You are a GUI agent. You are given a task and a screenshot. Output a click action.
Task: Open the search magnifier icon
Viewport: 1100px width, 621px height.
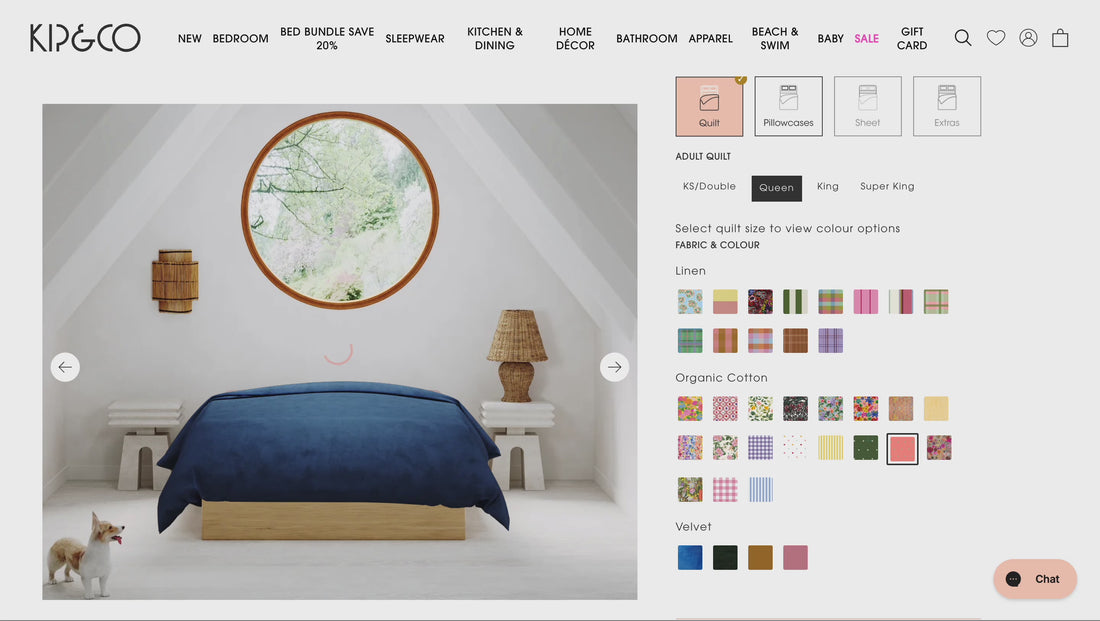[x=962, y=38]
